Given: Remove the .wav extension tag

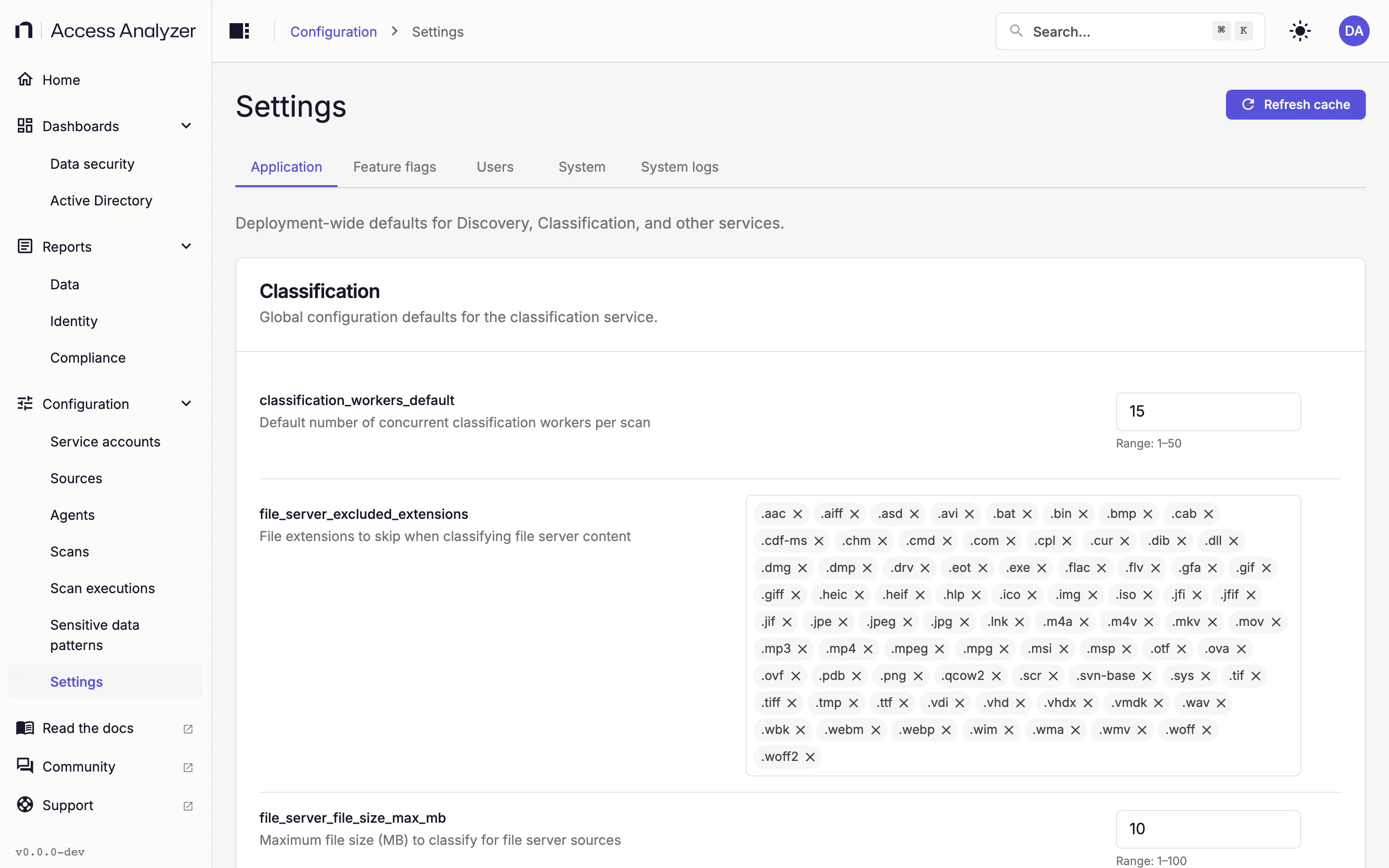Looking at the screenshot, I should click(x=1221, y=703).
